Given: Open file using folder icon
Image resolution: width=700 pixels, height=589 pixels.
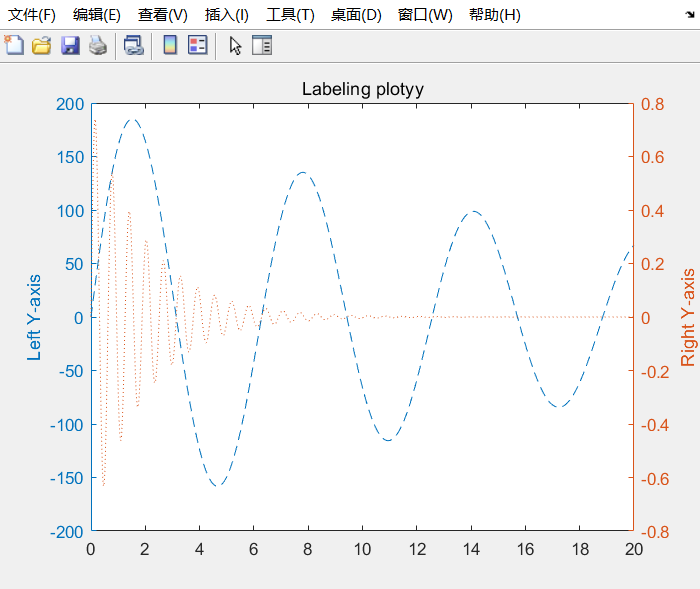Looking at the screenshot, I should [x=42, y=45].
